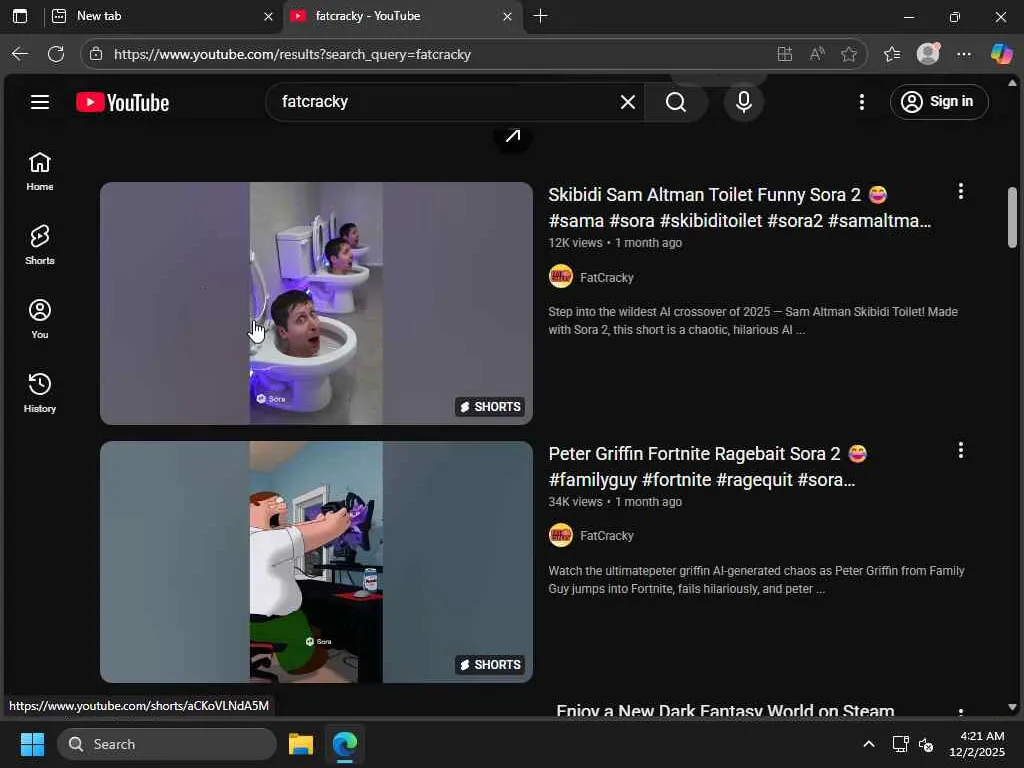Click the Skibidi video description text
This screenshot has height=768, width=1024.
click(753, 321)
